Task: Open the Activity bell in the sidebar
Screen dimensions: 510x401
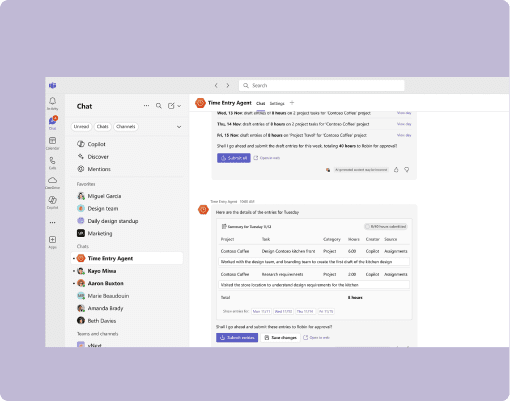Action: (x=52, y=103)
